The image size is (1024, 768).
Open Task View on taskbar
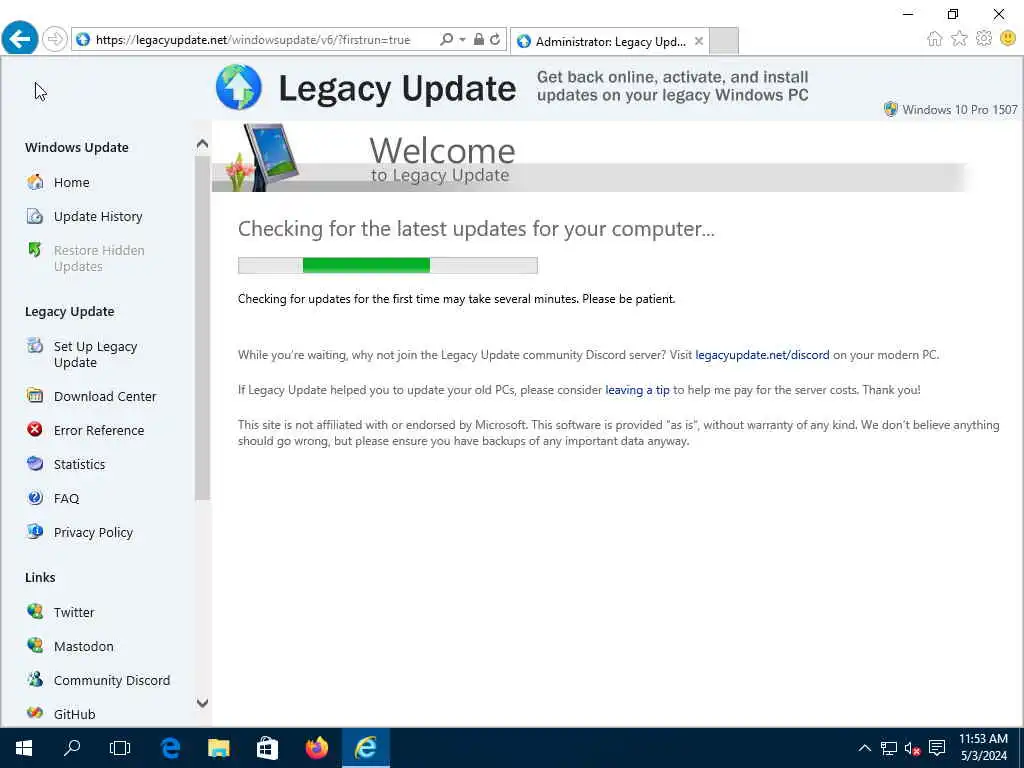point(120,748)
